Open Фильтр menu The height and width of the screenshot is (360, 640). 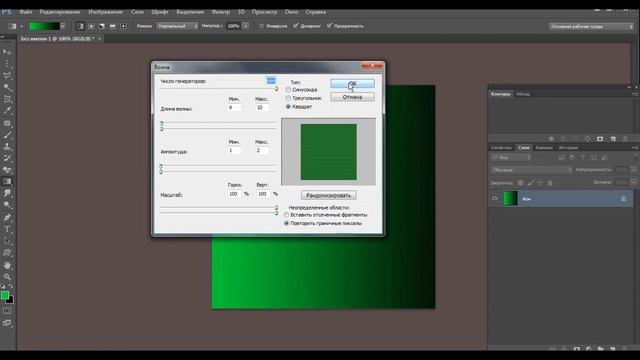[221, 12]
